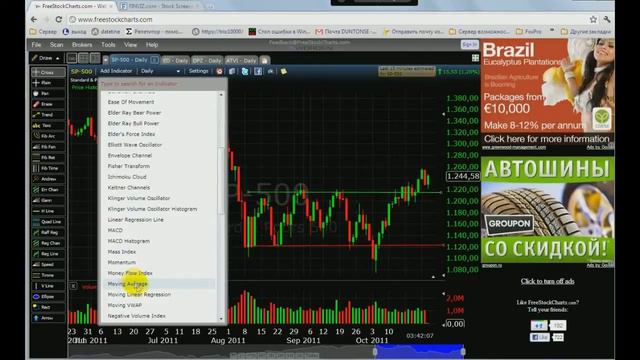Select the Reg Line tool

pyautogui.click(x=48, y=254)
